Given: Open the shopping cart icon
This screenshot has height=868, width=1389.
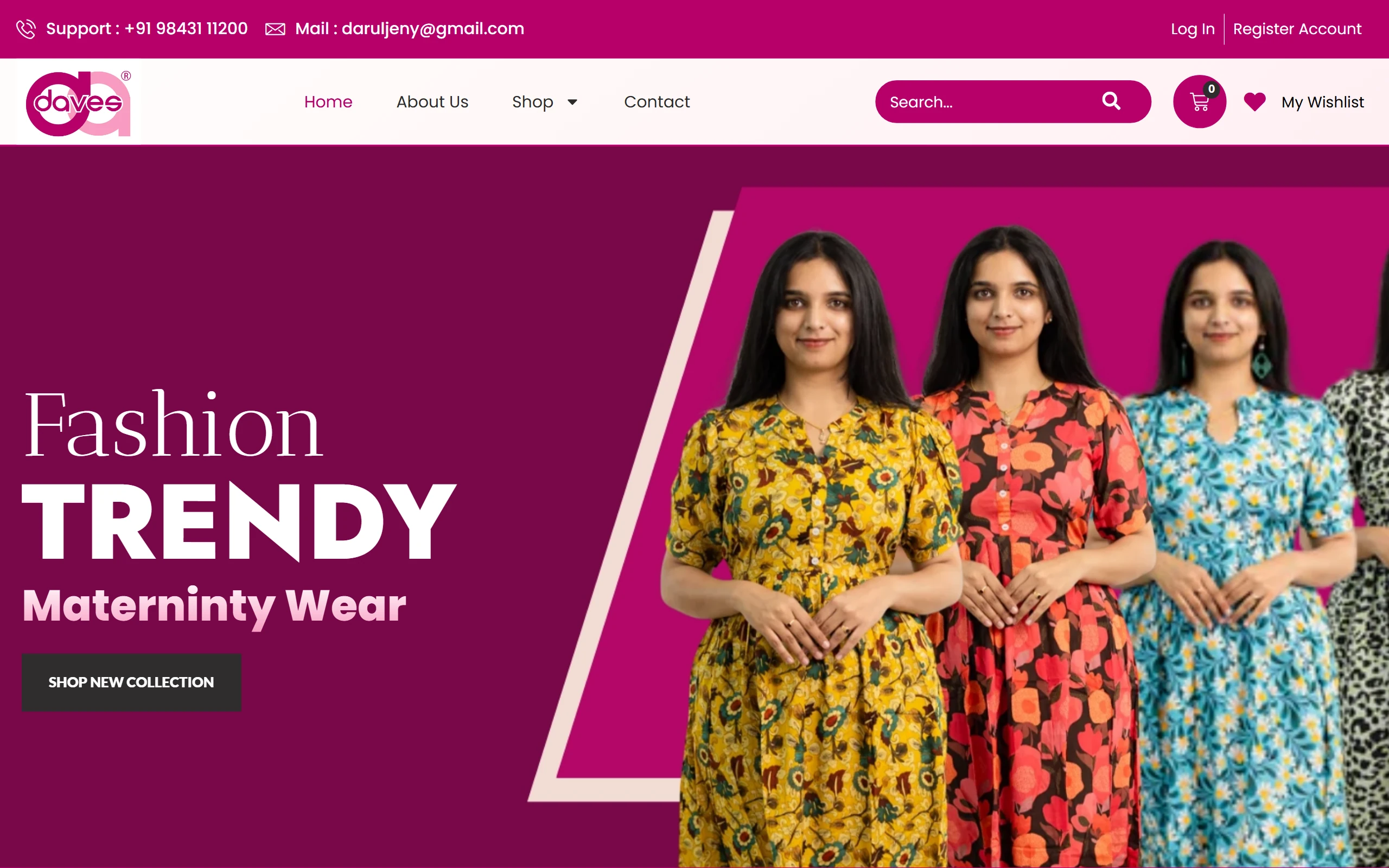Looking at the screenshot, I should click(1200, 101).
